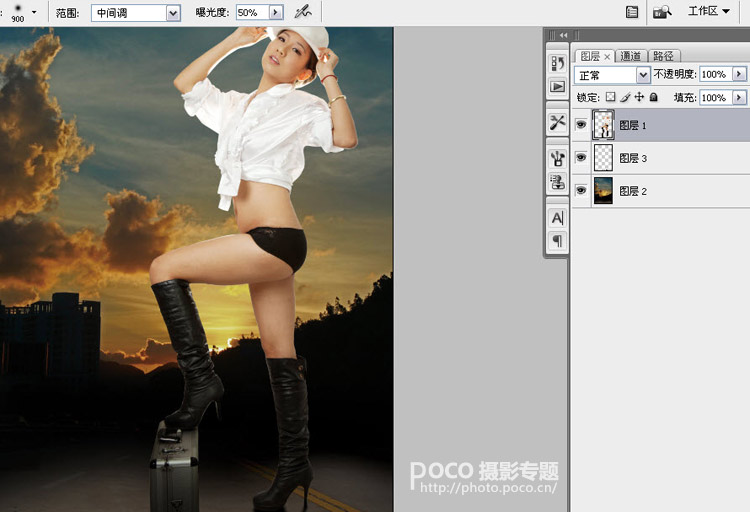The height and width of the screenshot is (512, 750).
Task: Open the 曝光度 exposure slider arrow
Action: click(276, 12)
